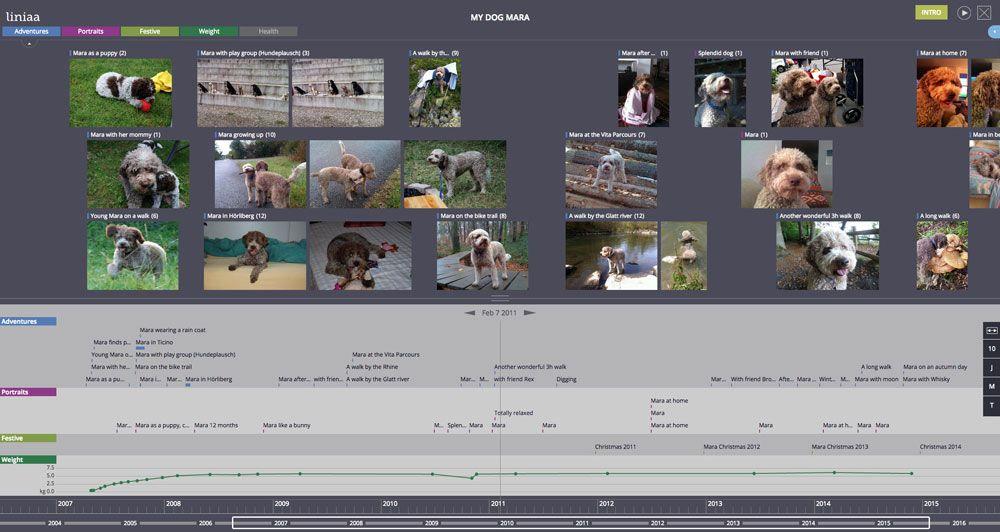Click the liniaa logo
The width and height of the screenshot is (1000, 532).
[23, 17]
